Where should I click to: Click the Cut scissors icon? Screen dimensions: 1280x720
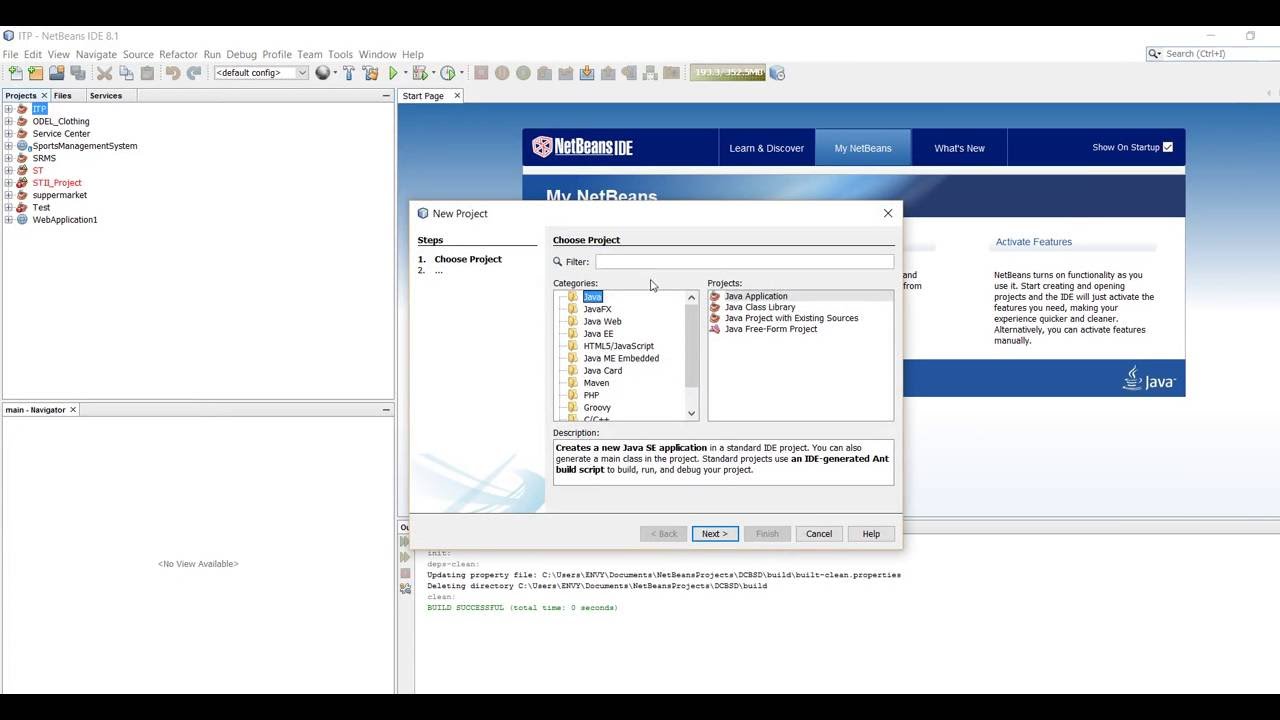pyautogui.click(x=104, y=73)
